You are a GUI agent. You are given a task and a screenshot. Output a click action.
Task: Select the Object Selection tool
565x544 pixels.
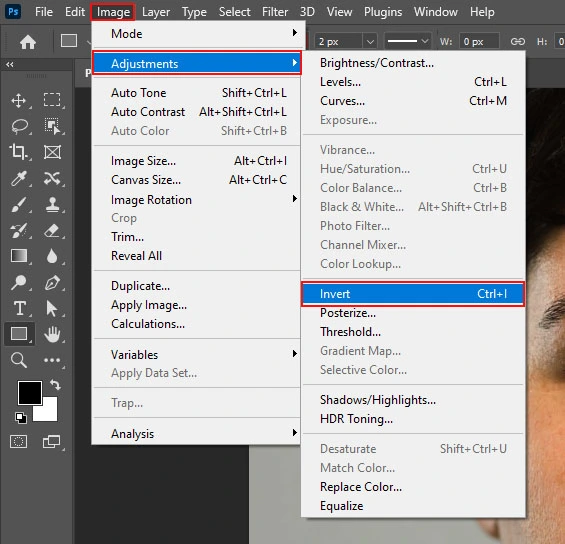(52, 126)
